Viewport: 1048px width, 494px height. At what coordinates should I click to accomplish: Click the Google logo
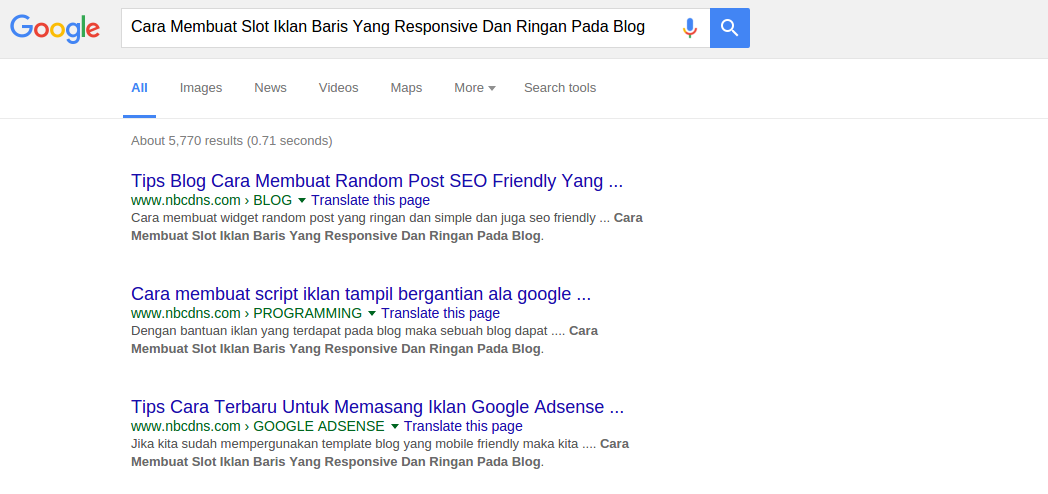click(55, 28)
